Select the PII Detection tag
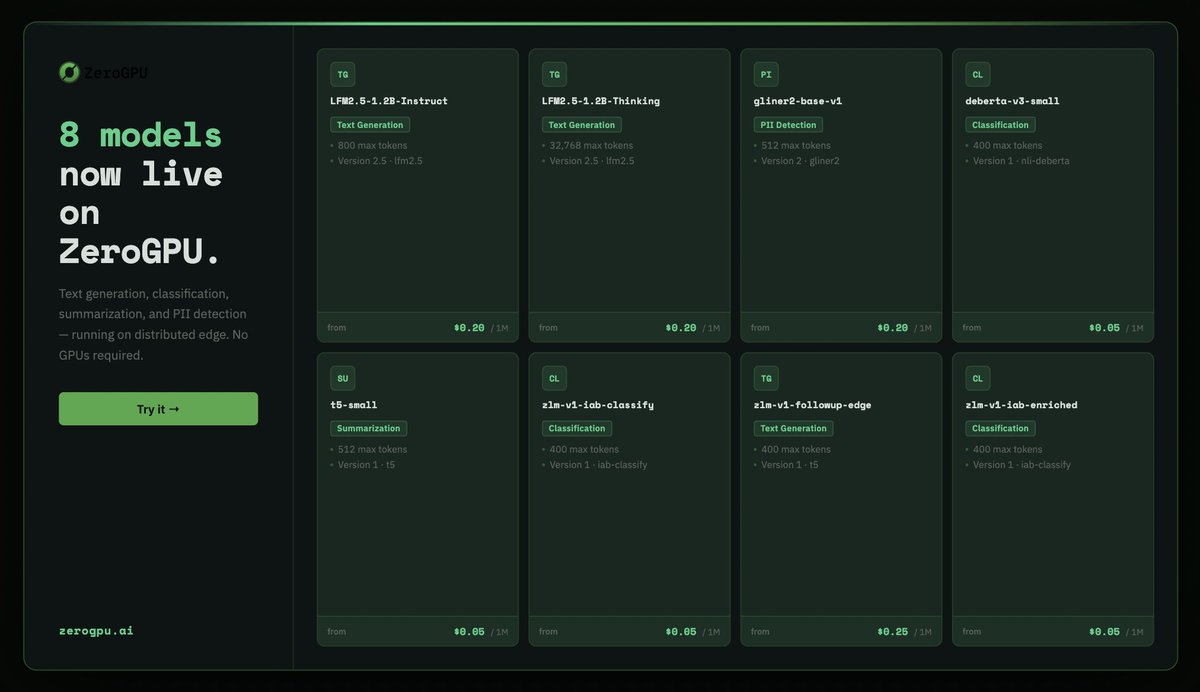Screen dimensions: 1200x692 [788, 125]
